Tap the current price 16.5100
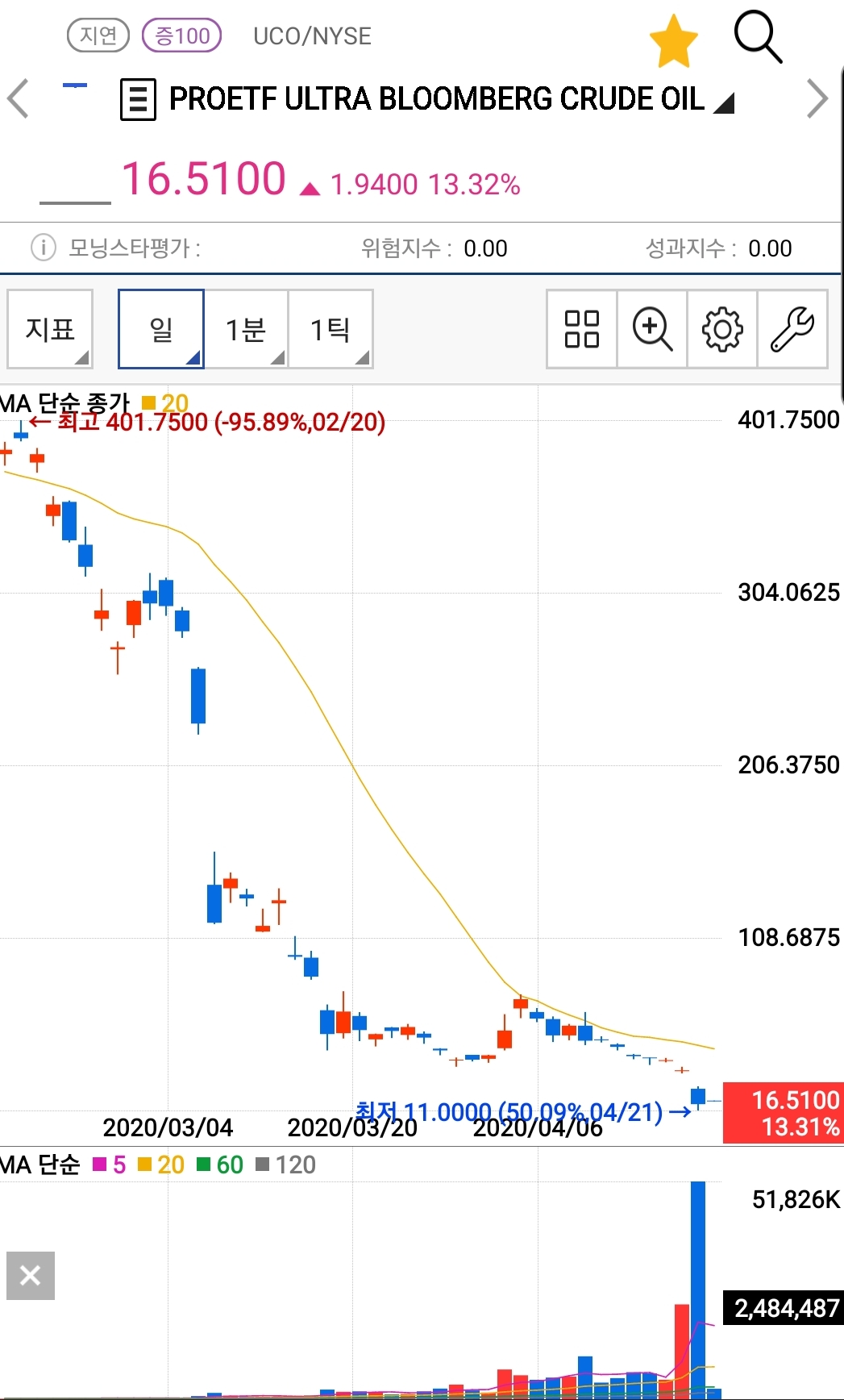This screenshot has width=844, height=1400. tap(204, 178)
